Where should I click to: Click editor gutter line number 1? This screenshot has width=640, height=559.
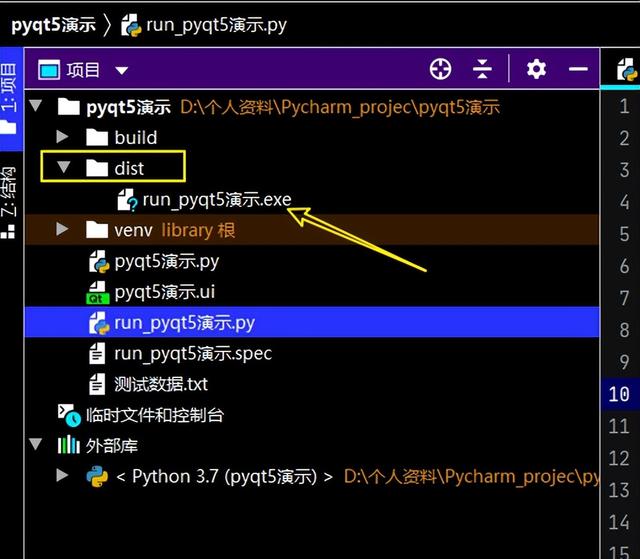pos(624,106)
